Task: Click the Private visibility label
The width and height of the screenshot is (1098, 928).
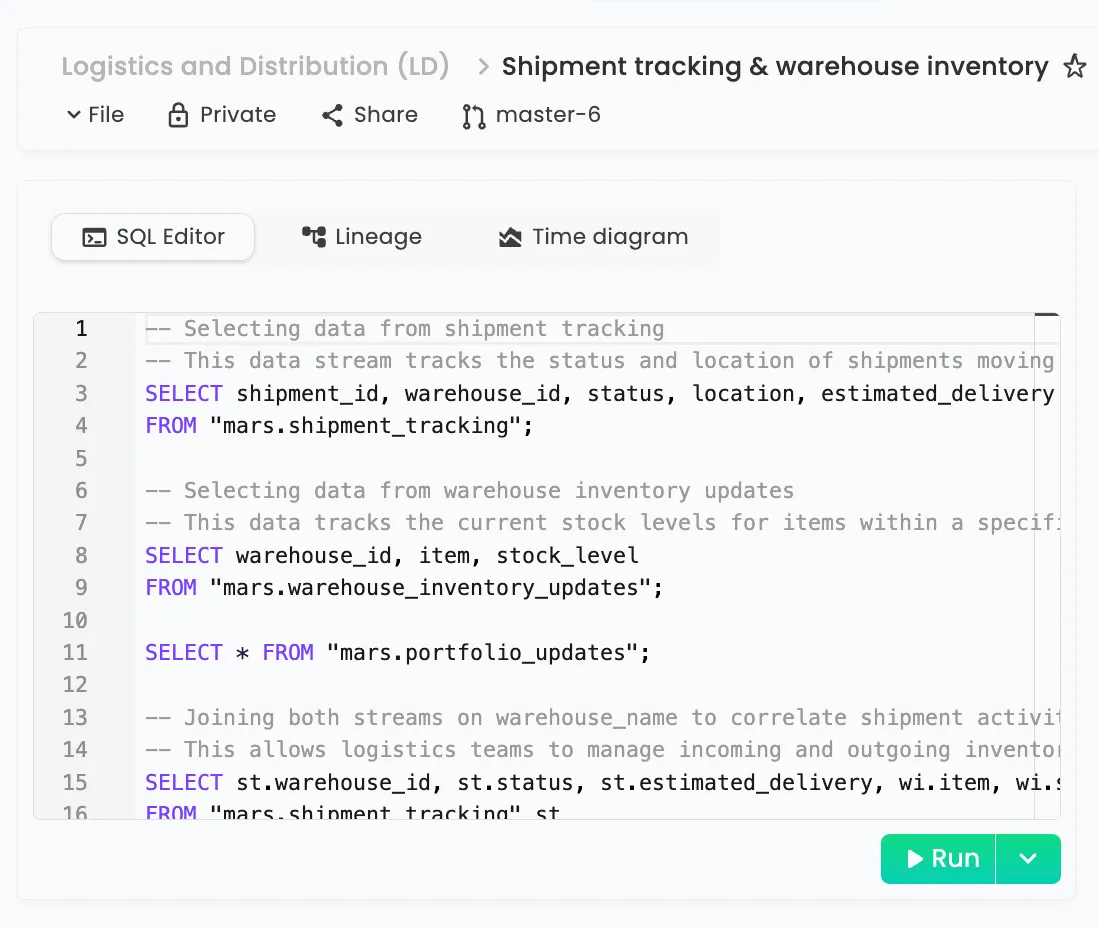Action: tap(238, 115)
